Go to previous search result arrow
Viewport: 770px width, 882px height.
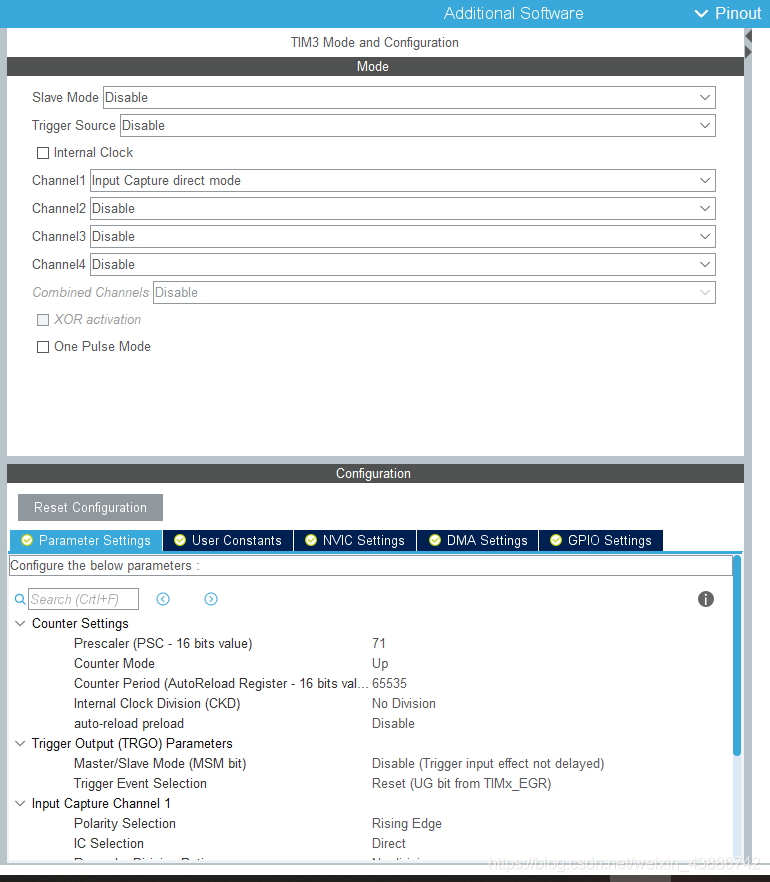click(x=163, y=599)
